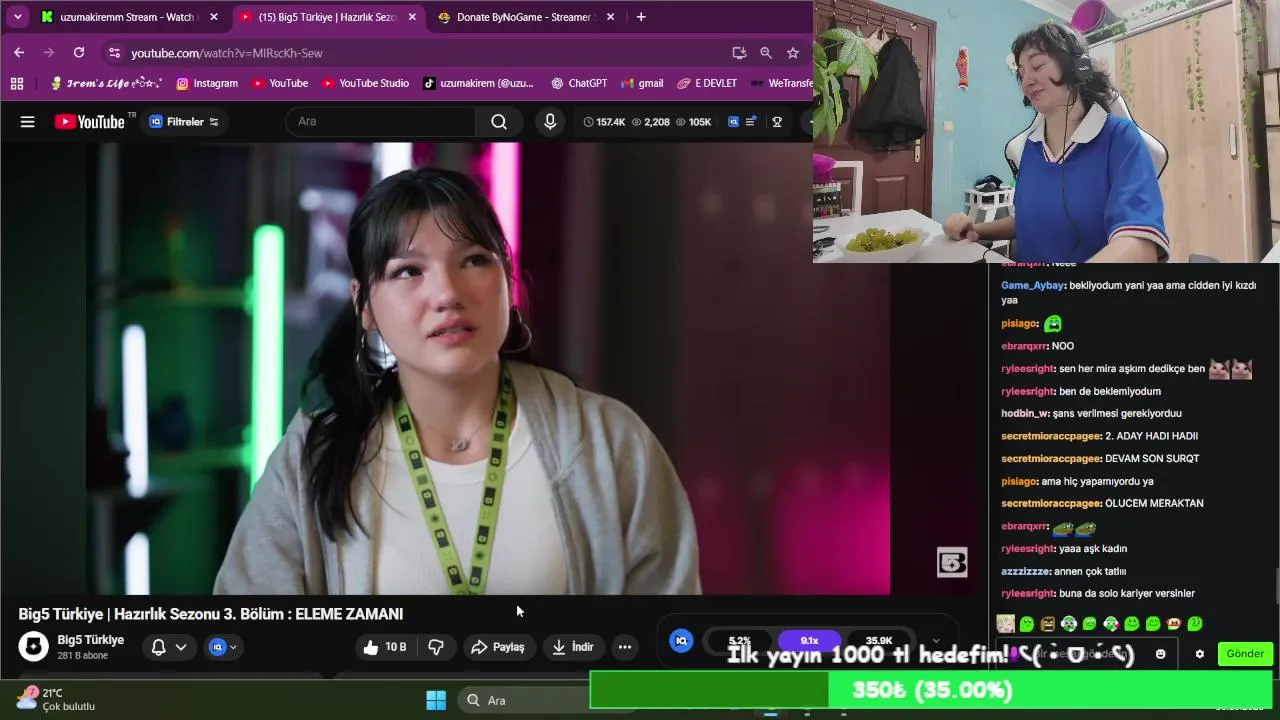The image size is (1280, 720).
Task: Pick the angry brown face emote
Action: 1047,624
